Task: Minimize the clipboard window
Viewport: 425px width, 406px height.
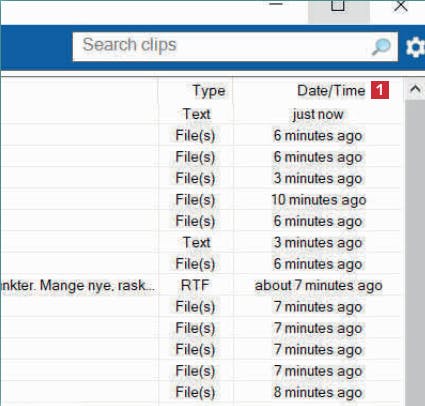Action: coord(276,5)
